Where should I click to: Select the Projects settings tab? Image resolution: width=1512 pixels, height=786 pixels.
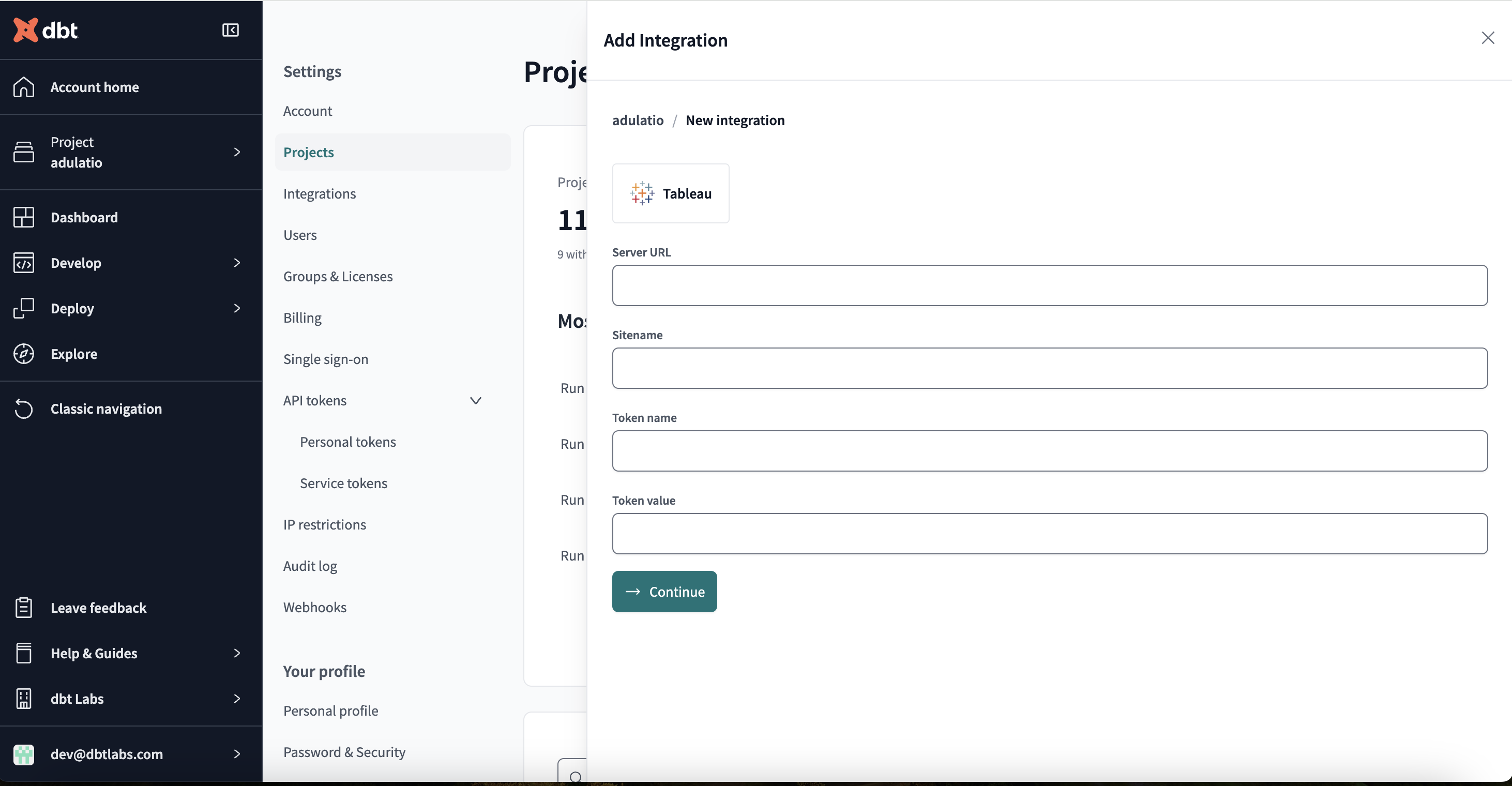coord(308,152)
